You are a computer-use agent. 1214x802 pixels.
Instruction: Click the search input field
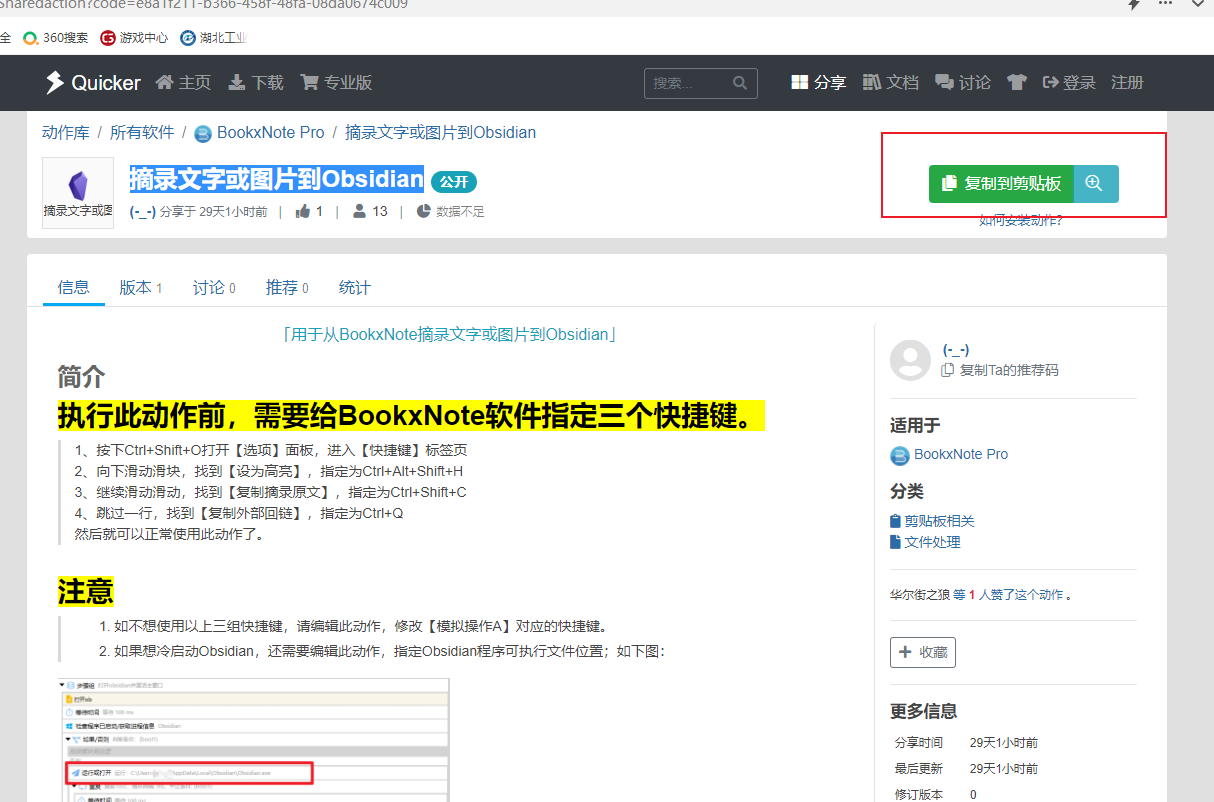click(690, 83)
